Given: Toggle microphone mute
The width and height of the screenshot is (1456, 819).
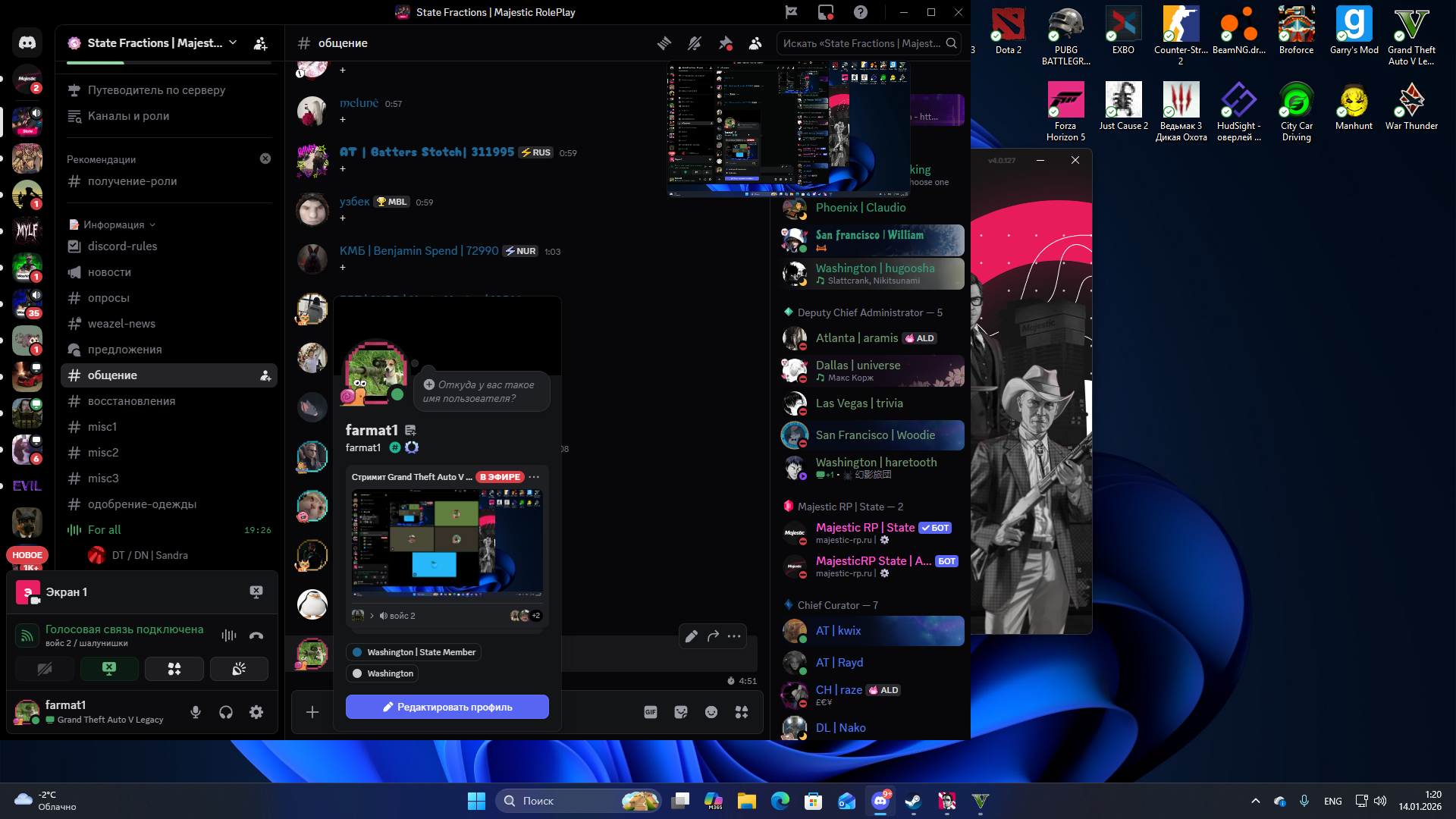Looking at the screenshot, I should (x=196, y=712).
